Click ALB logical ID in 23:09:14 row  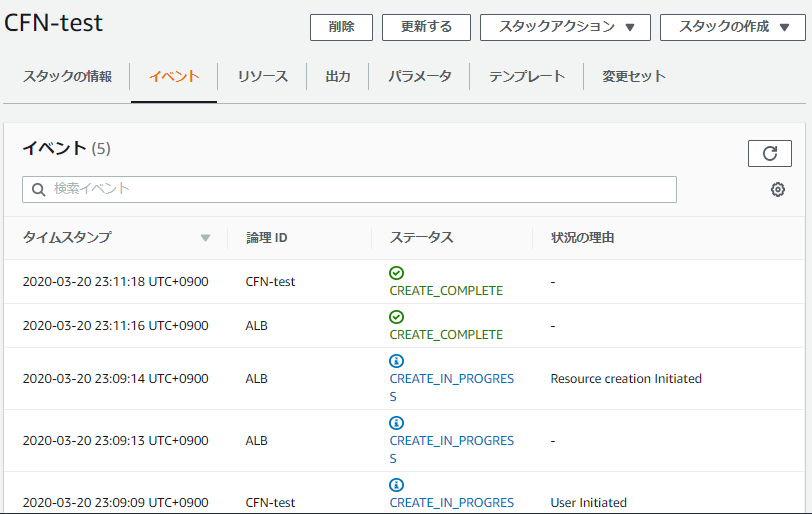click(256, 379)
